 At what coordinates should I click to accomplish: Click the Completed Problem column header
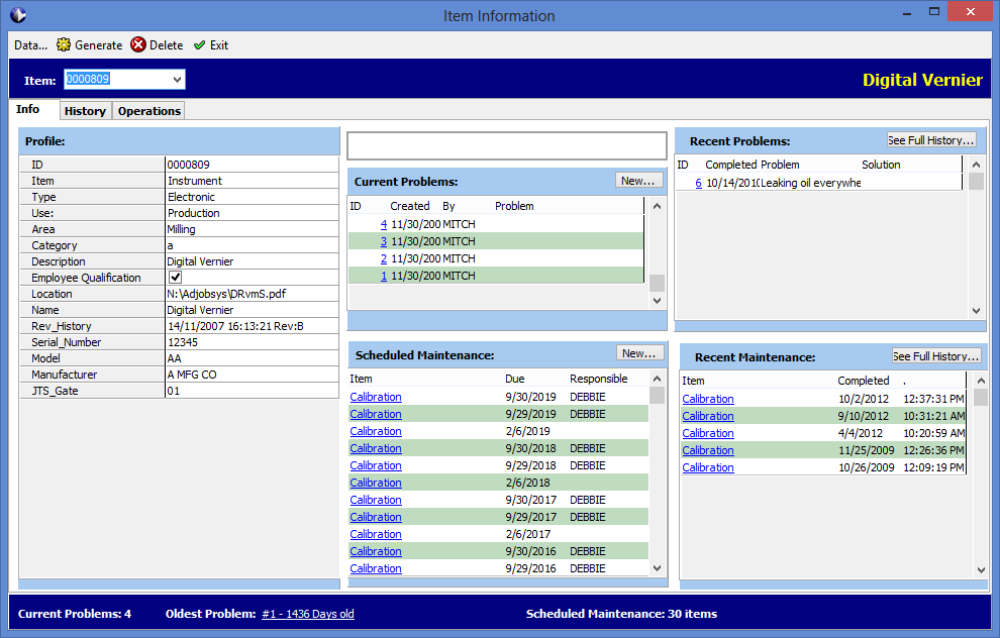click(x=752, y=165)
